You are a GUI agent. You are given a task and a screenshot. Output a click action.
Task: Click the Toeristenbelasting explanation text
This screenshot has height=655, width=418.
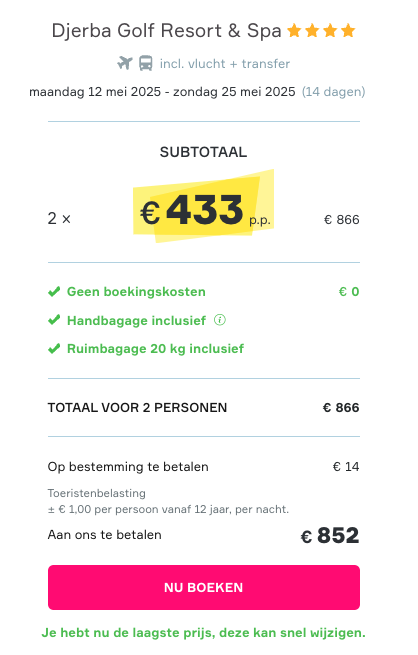[168, 501]
